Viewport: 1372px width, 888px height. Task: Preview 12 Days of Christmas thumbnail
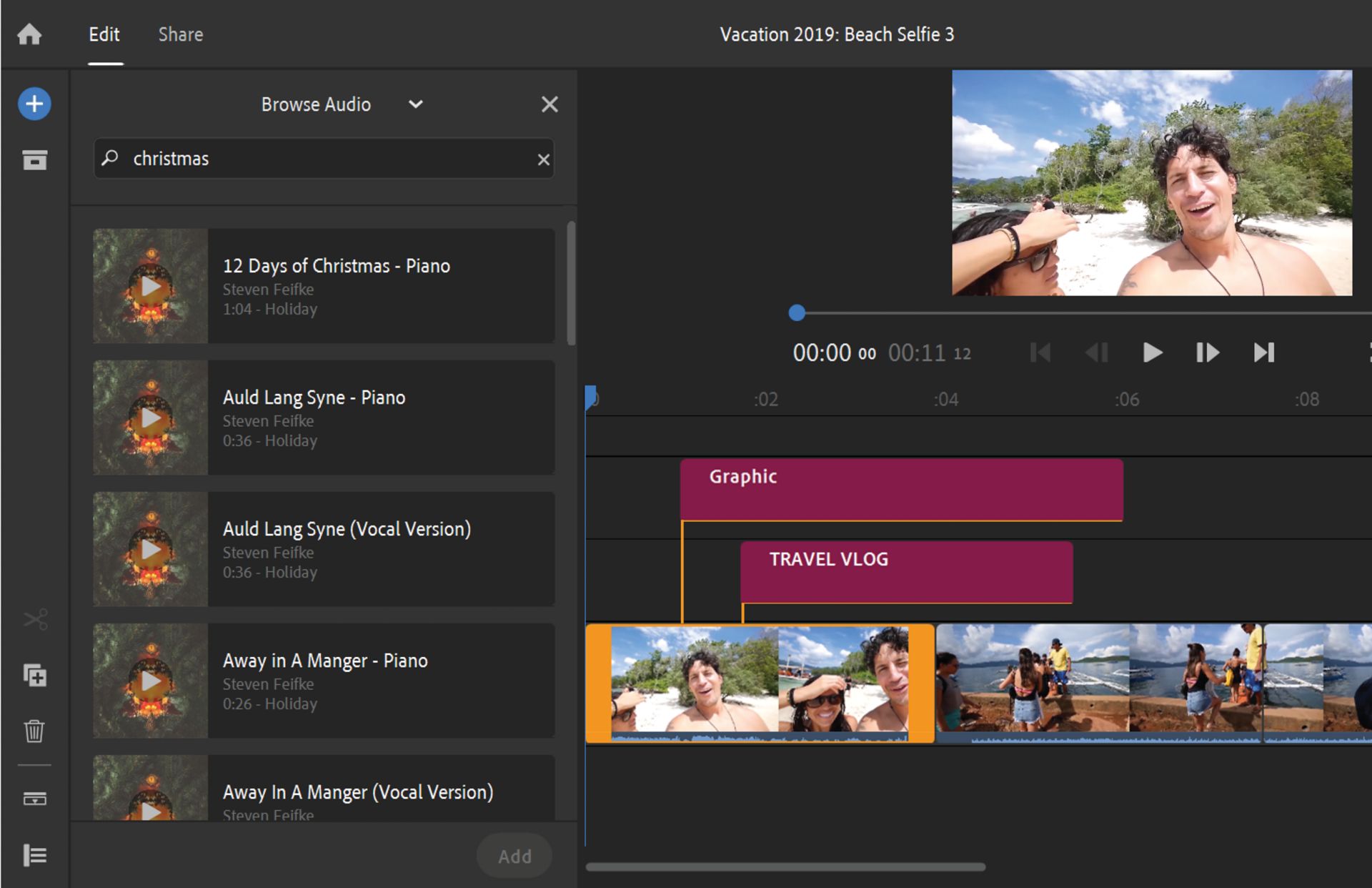coord(150,286)
